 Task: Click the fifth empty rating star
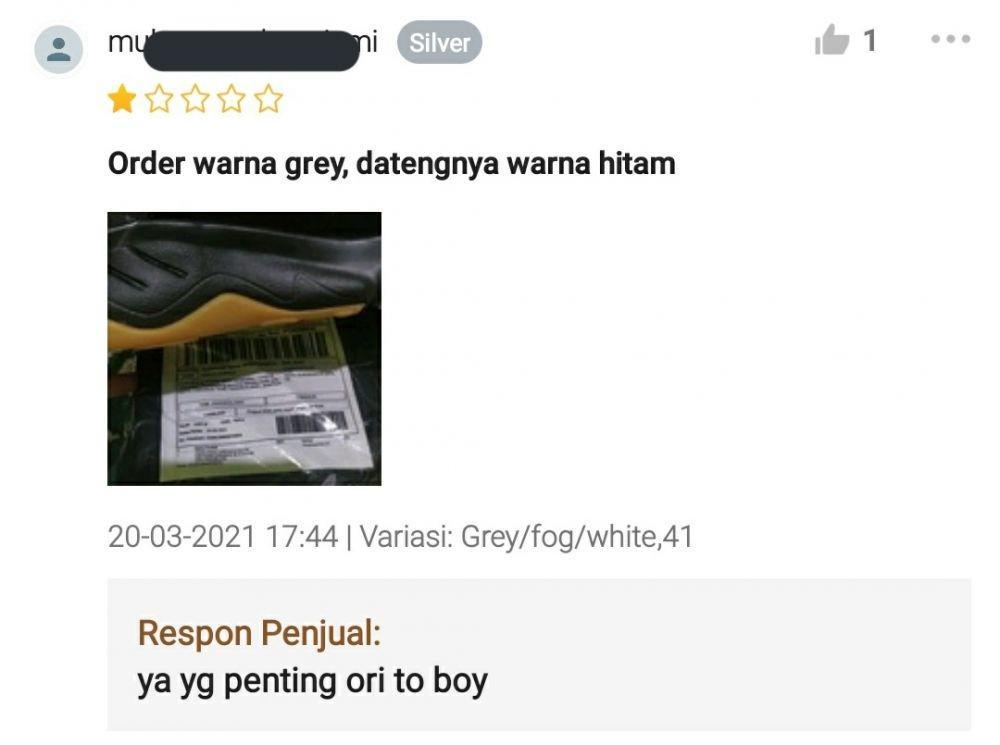(268, 99)
